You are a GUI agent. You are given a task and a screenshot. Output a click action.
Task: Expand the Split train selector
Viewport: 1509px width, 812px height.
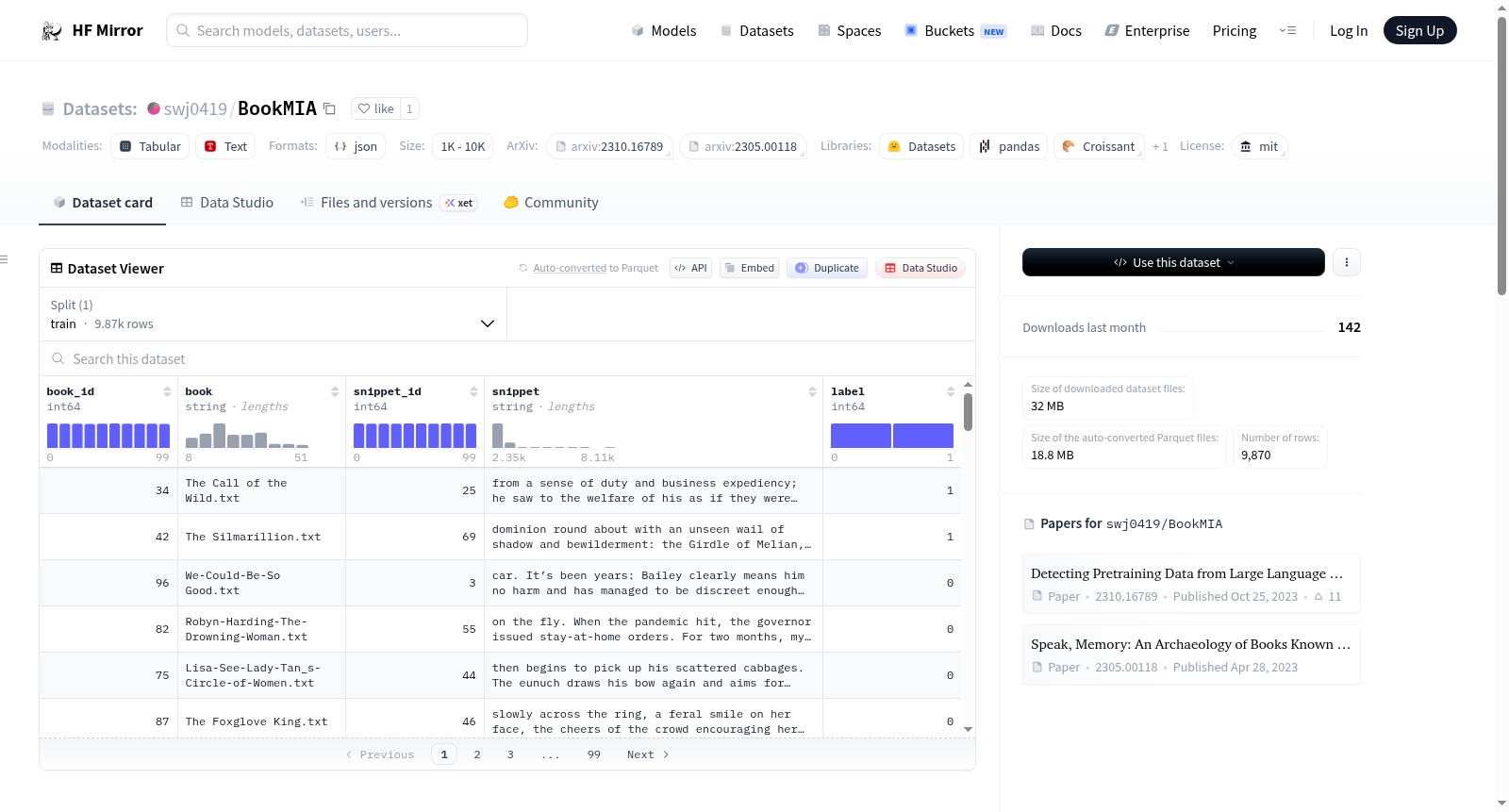(273, 314)
